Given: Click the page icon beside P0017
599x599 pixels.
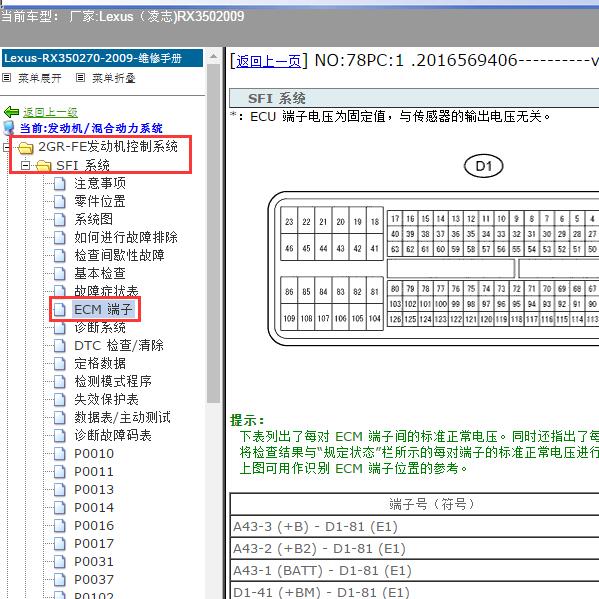Looking at the screenshot, I should [x=60, y=543].
